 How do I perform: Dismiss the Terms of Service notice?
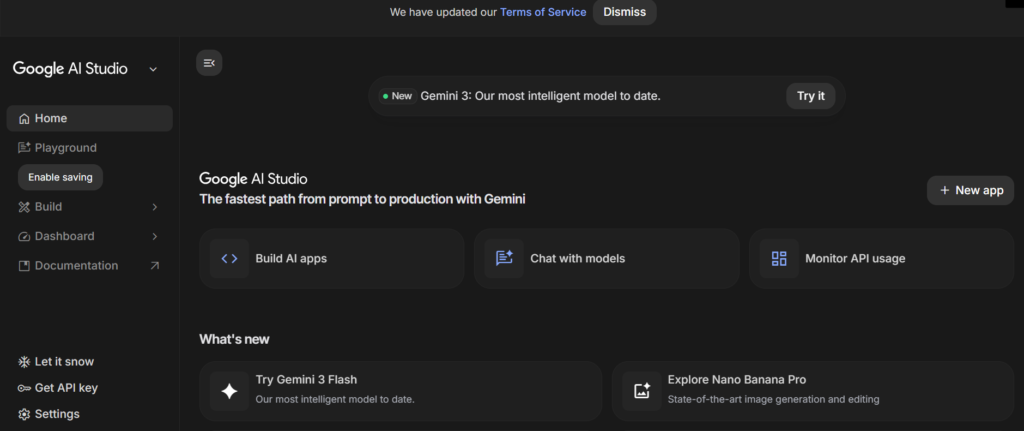click(x=624, y=12)
